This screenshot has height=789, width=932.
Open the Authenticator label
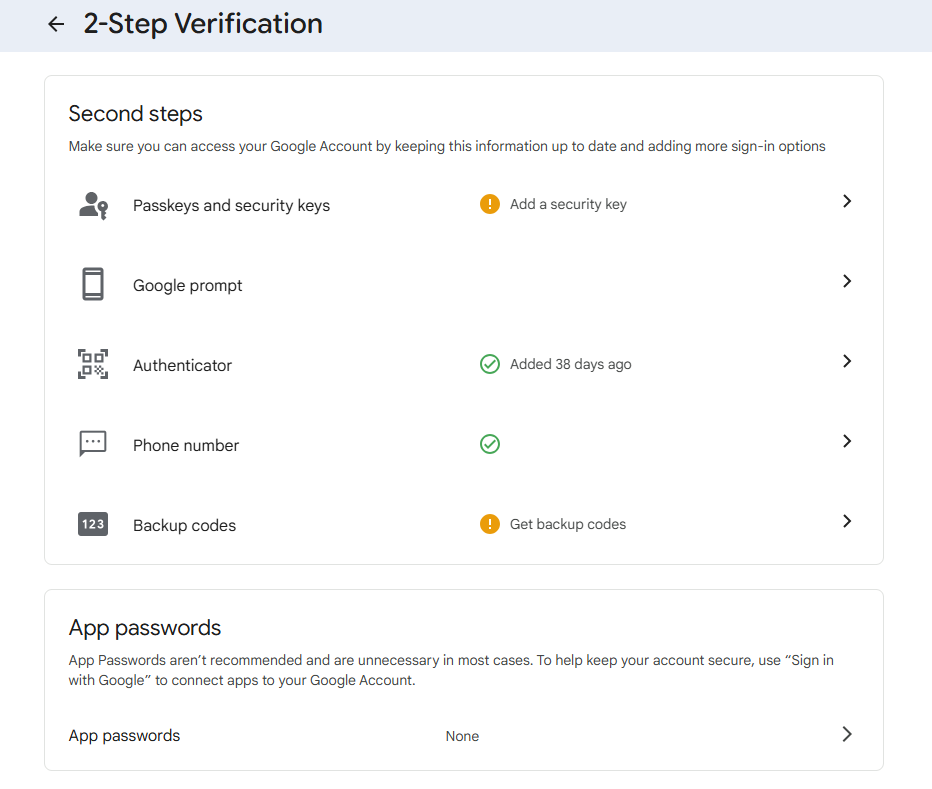[182, 365]
